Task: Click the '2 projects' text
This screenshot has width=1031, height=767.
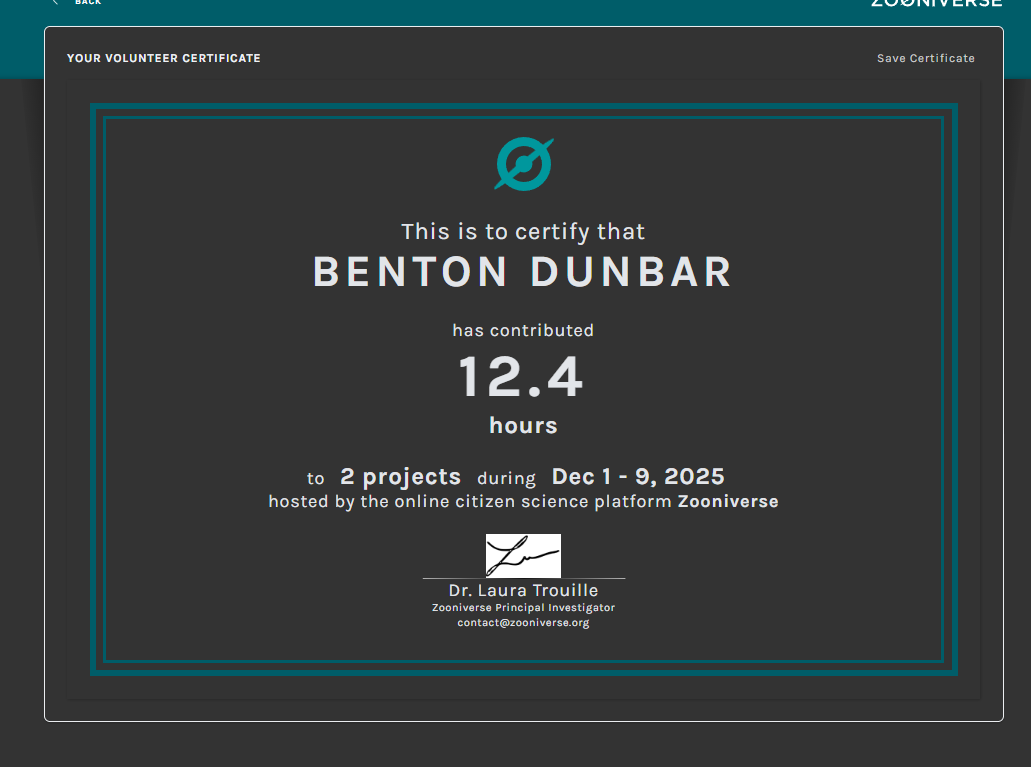Action: point(400,476)
